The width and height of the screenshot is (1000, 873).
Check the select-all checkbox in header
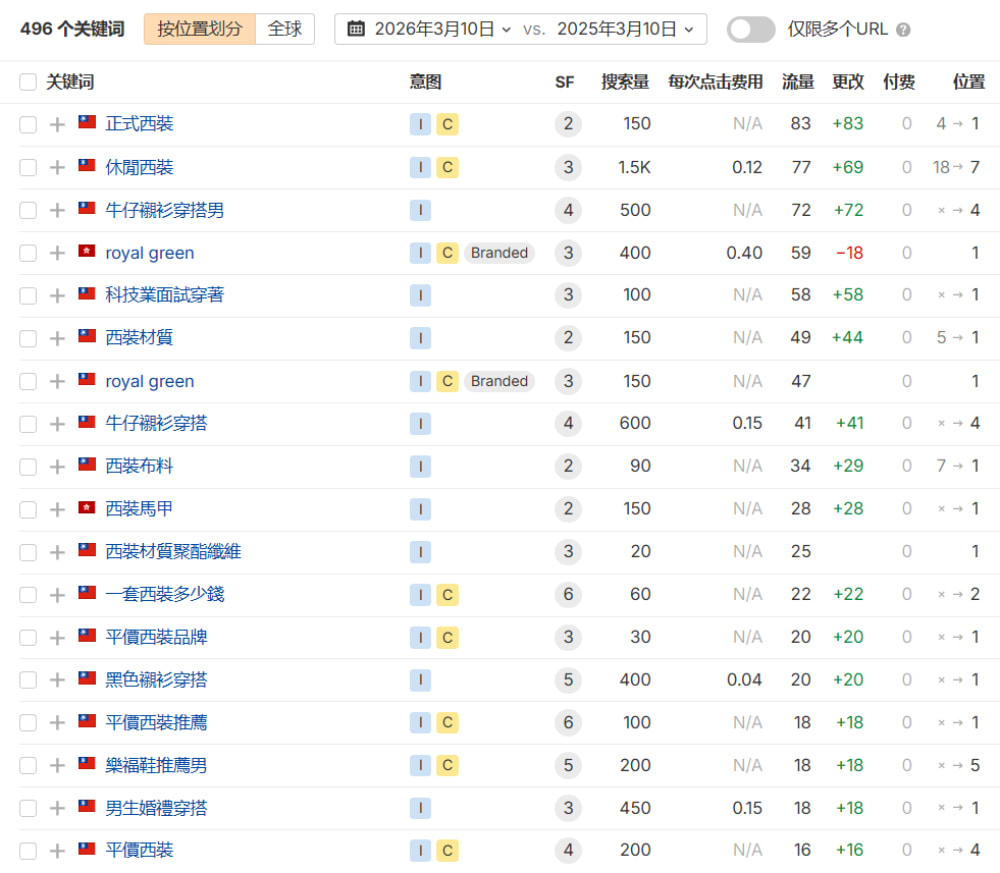coord(28,82)
